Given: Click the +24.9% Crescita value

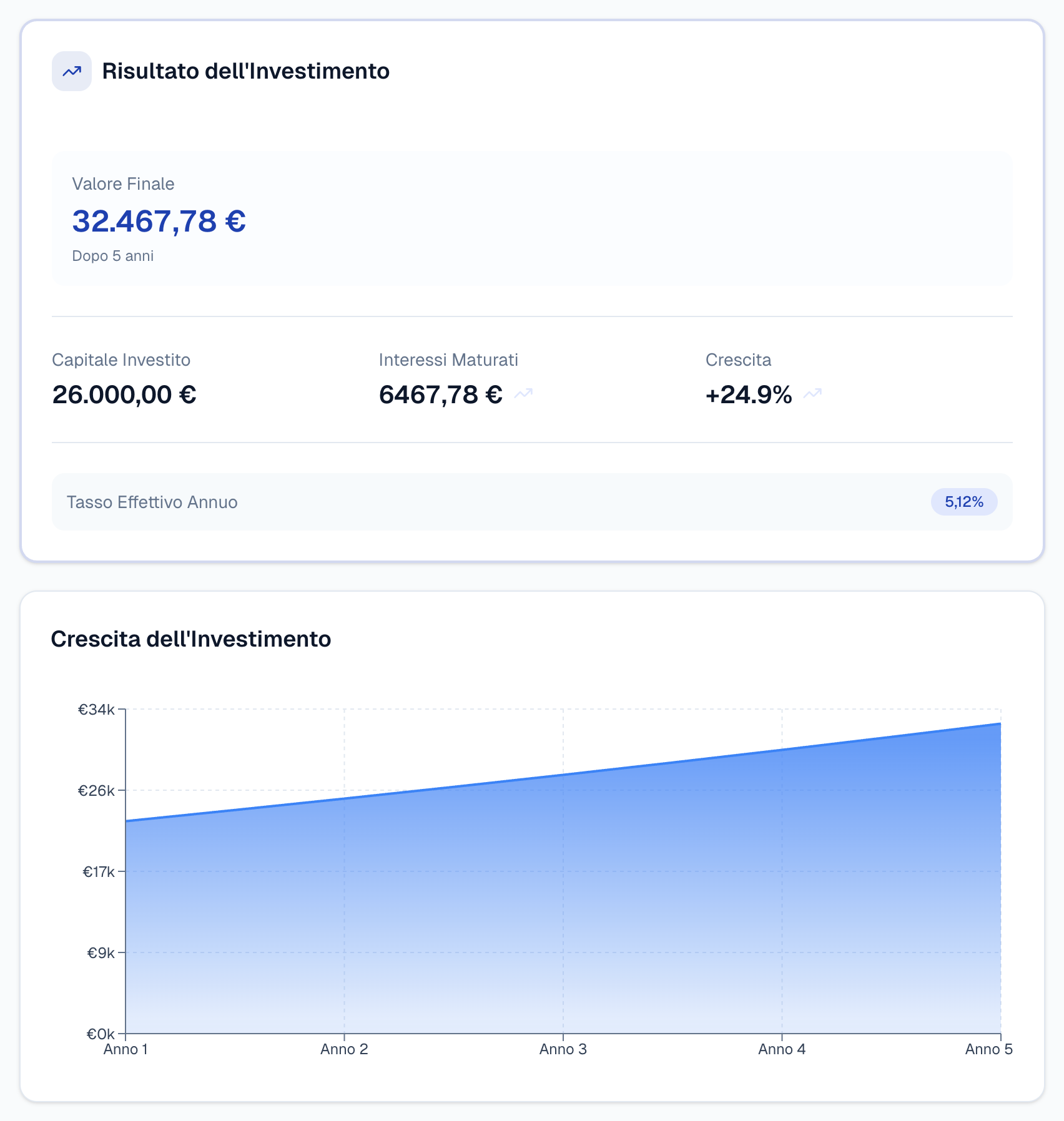Looking at the screenshot, I should pyautogui.click(x=748, y=394).
